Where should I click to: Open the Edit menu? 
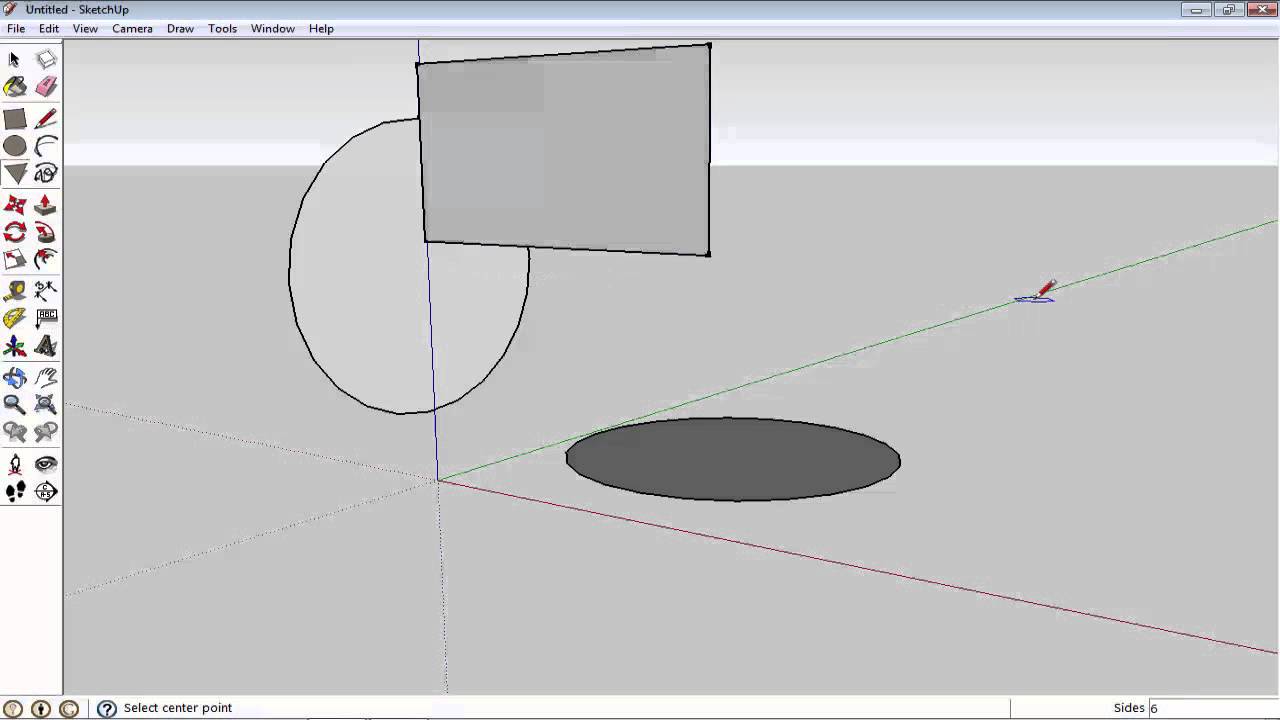coord(49,28)
